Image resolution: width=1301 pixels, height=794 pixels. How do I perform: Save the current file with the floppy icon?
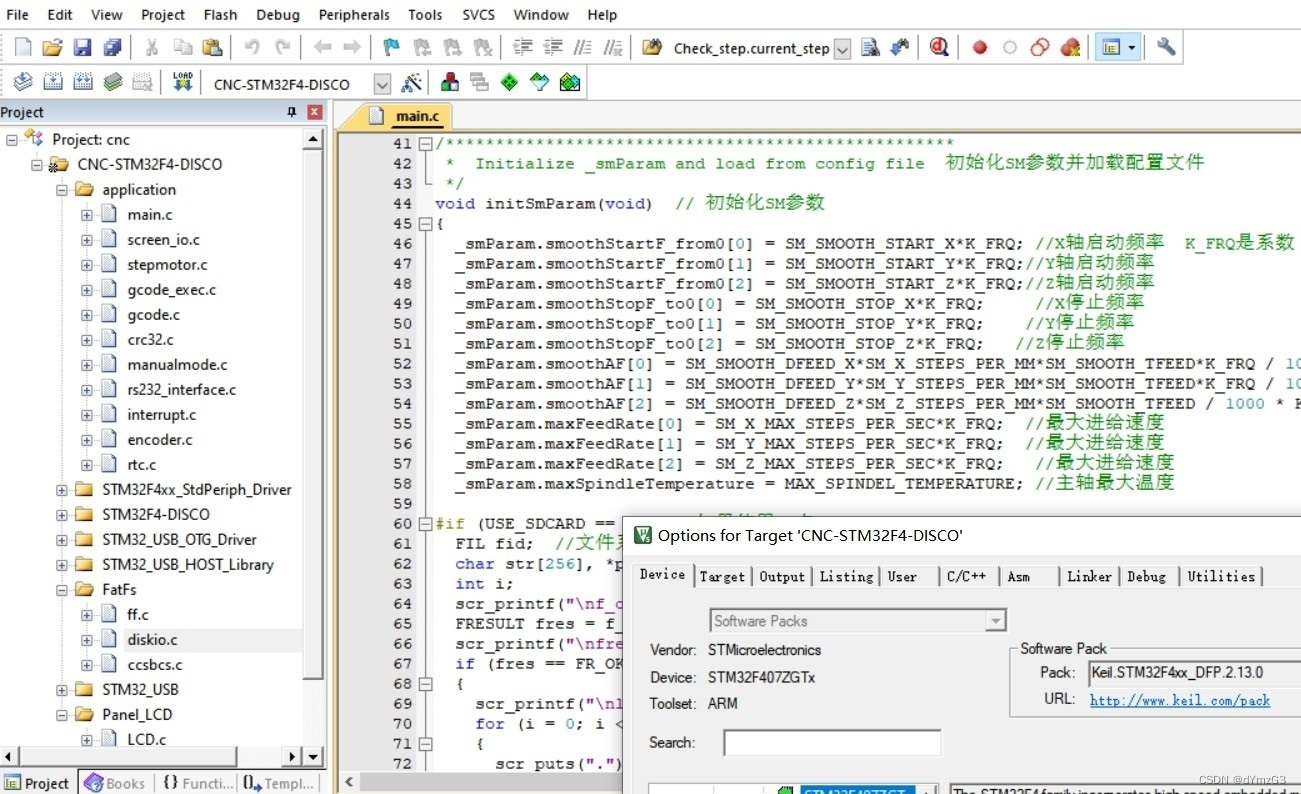click(82, 47)
